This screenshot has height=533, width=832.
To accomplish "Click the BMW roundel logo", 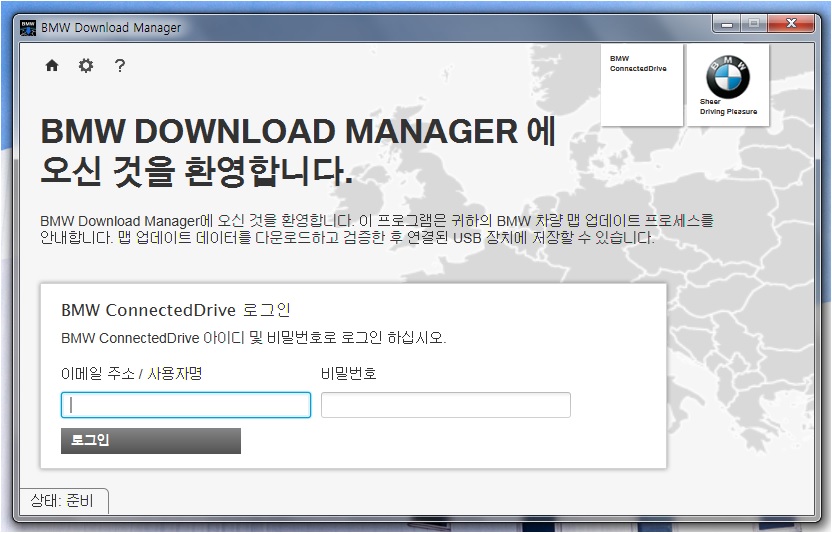I will 727,76.
